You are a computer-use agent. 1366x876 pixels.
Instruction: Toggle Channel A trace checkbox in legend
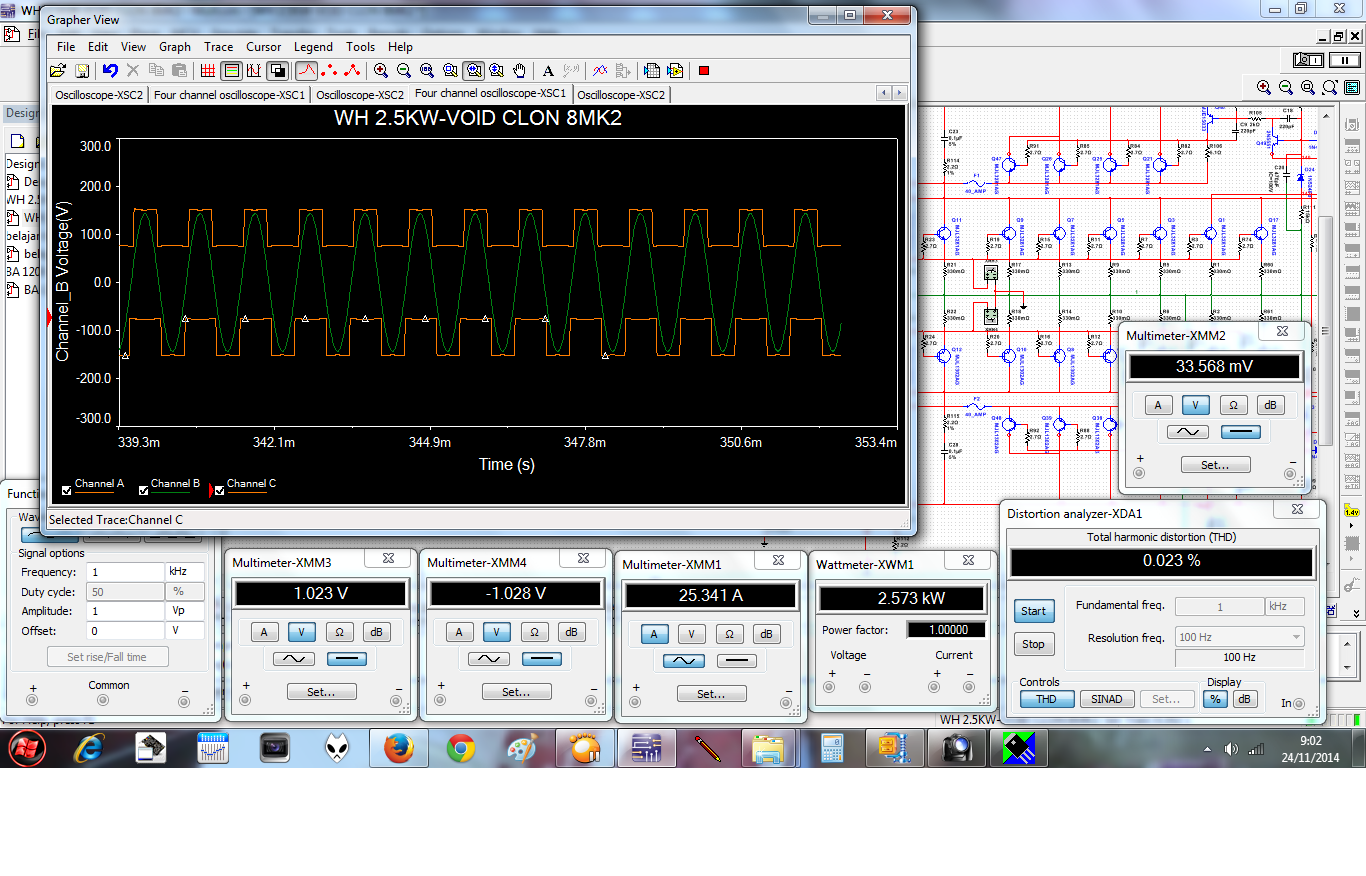(67, 490)
